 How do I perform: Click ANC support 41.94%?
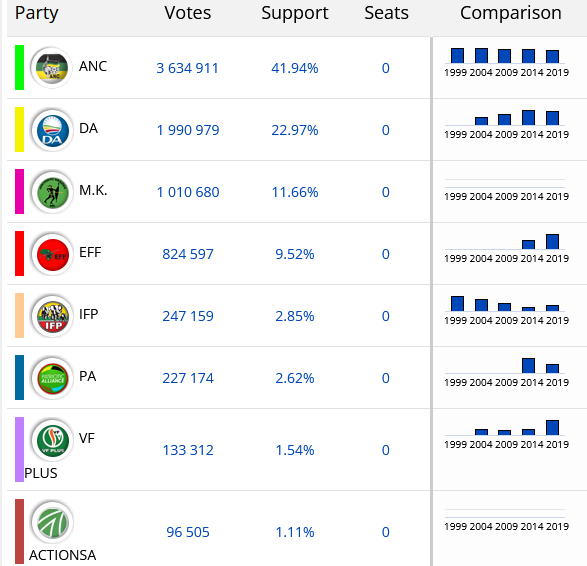(x=295, y=68)
